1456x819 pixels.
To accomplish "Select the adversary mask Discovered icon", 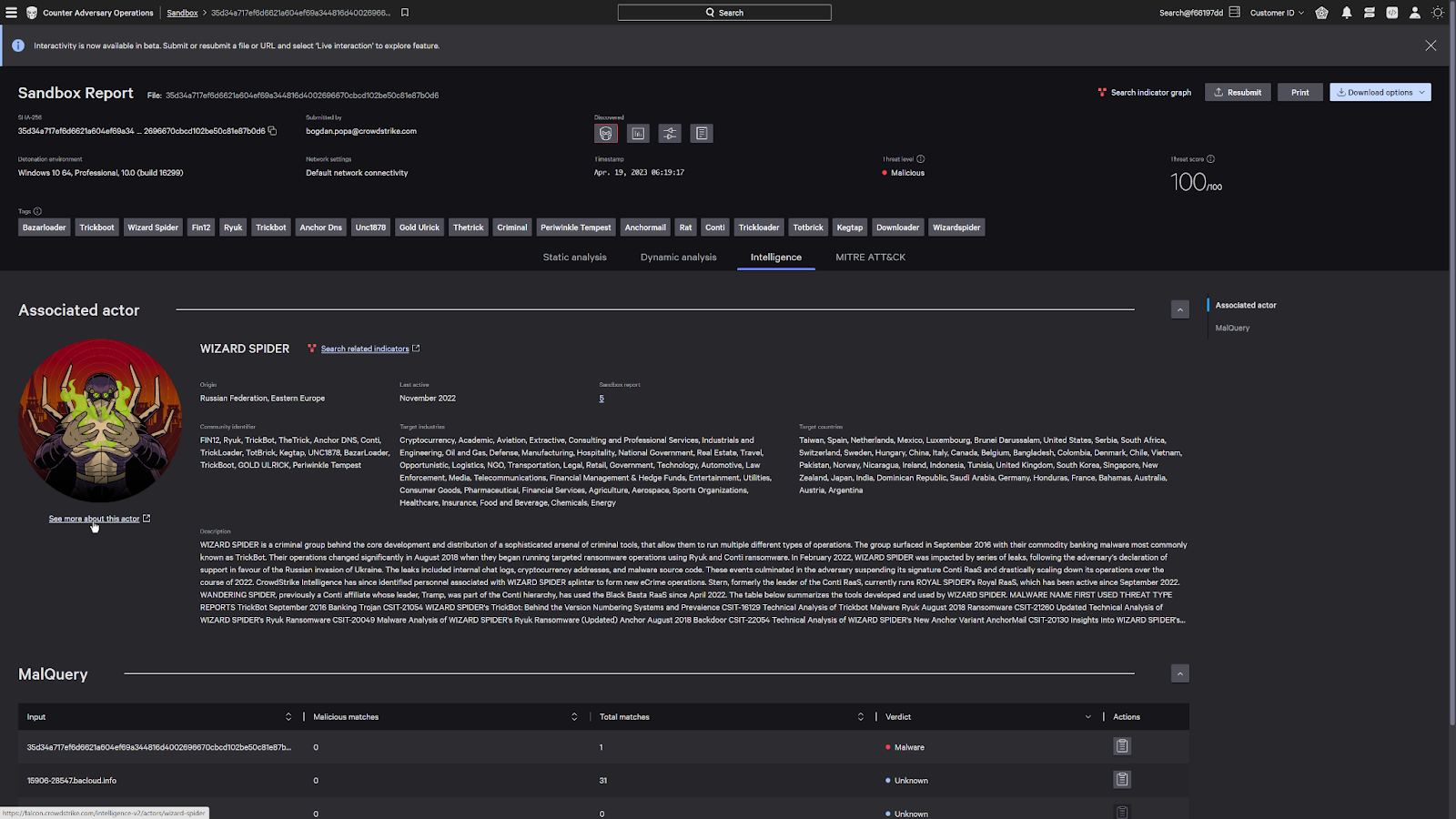I will point(606,134).
